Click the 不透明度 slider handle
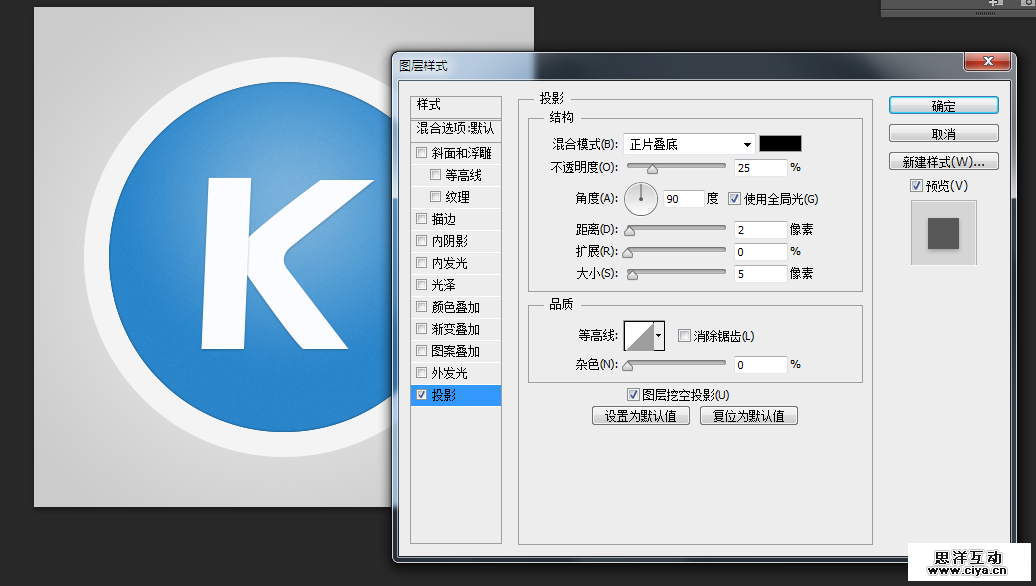Screen dimensions: 1036x586 coord(652,169)
